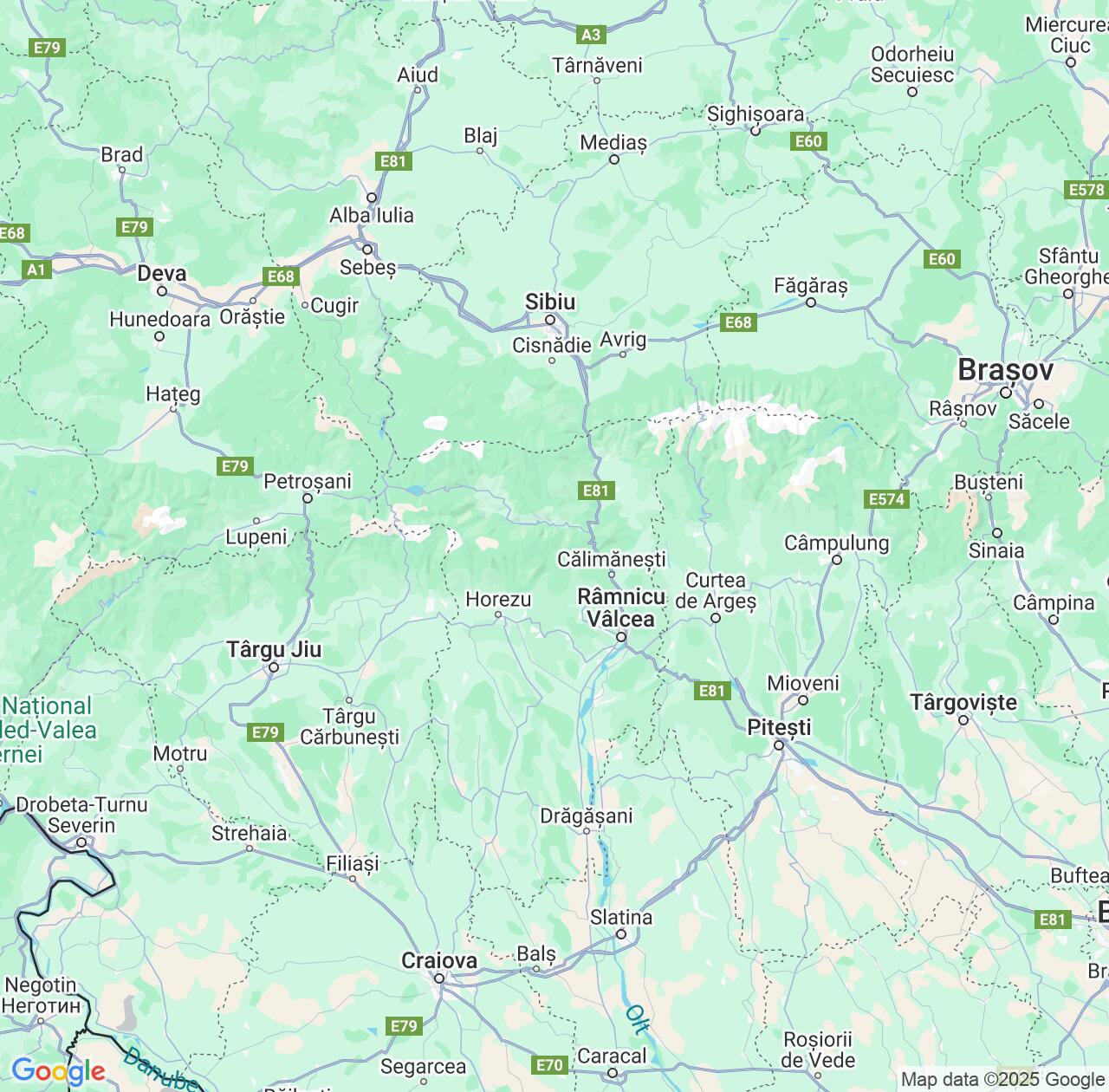Click the Google logo
Viewport: 1109px width, 1092px height.
pyautogui.click(x=58, y=1071)
